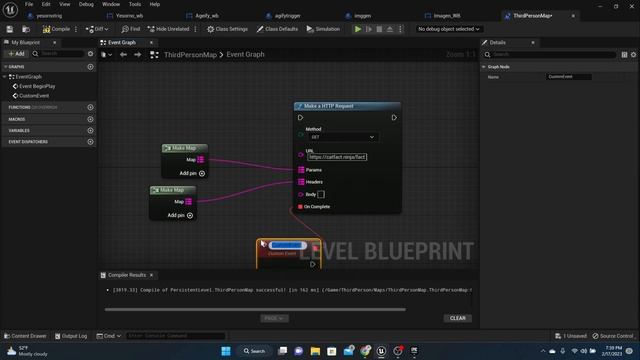Open play options three-dot menu
Screen dimensions: 640x360
[x=400, y=29]
